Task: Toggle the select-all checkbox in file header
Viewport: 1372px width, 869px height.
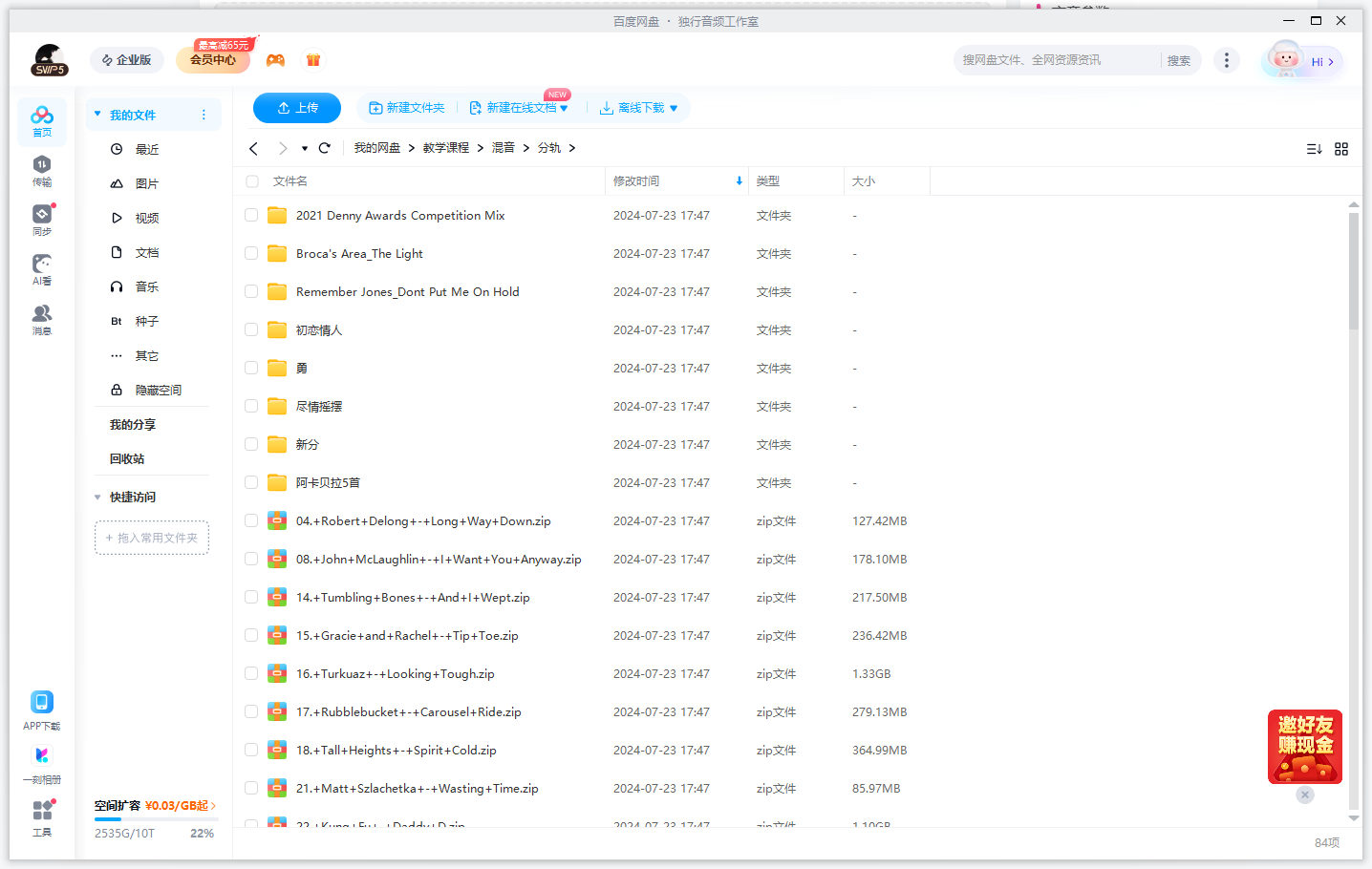Action: [x=252, y=181]
